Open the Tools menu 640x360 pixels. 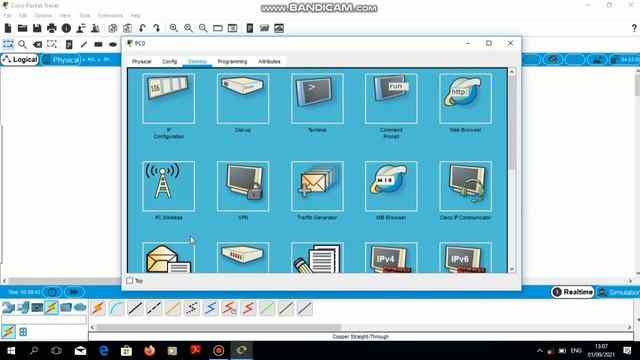pyautogui.click(x=84, y=16)
